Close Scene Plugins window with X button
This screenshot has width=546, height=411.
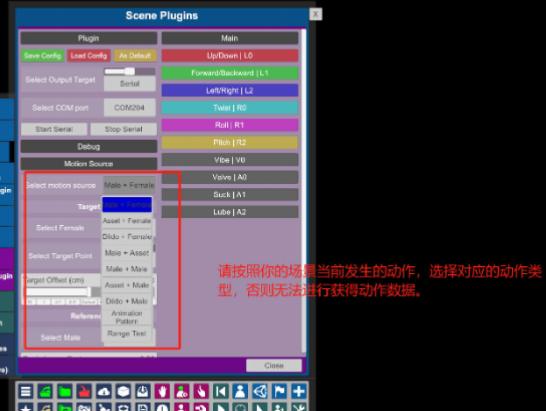315,14
